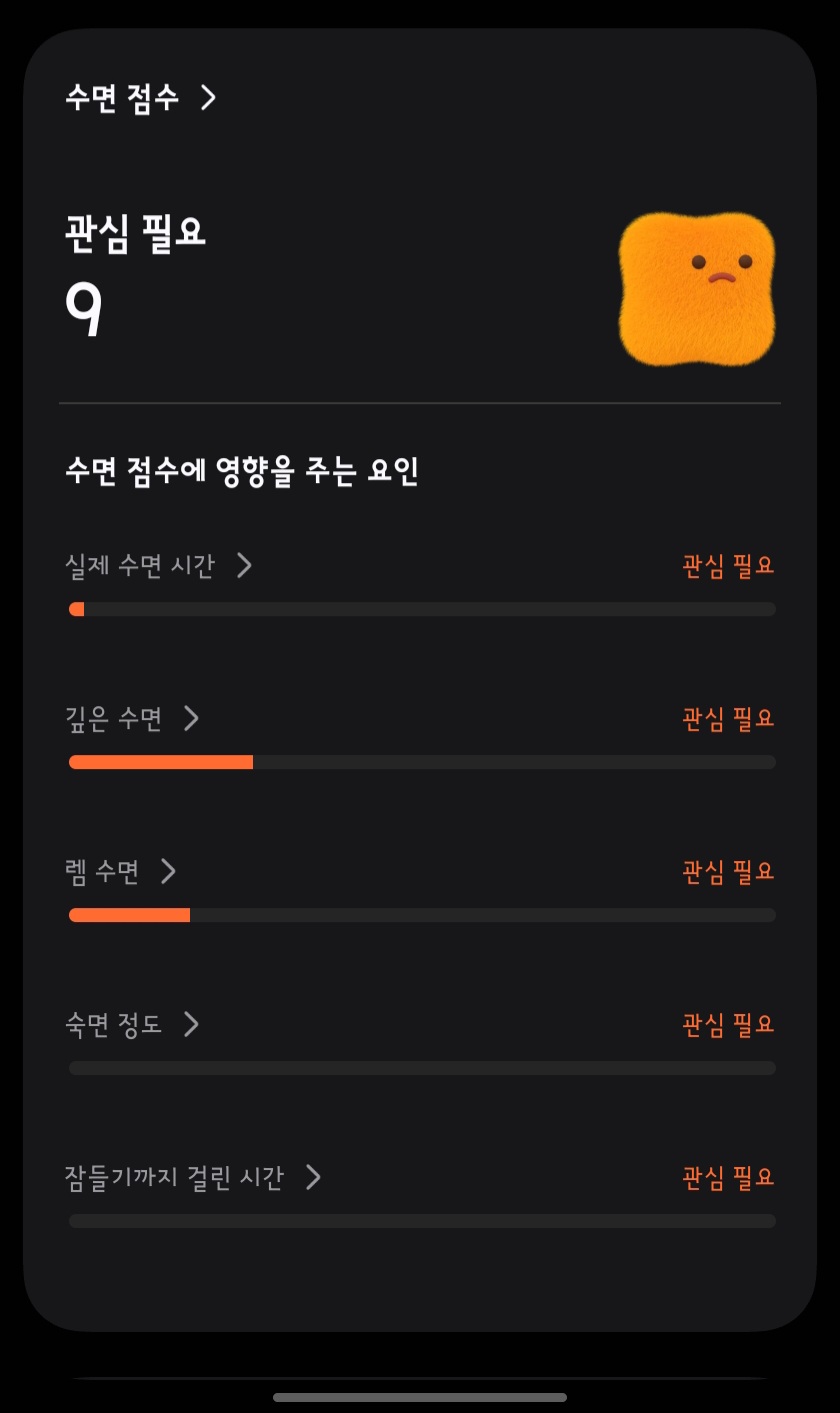Expand the 숙면 정도 chevron arrow
This screenshot has width=840, height=1413.
coord(192,1024)
